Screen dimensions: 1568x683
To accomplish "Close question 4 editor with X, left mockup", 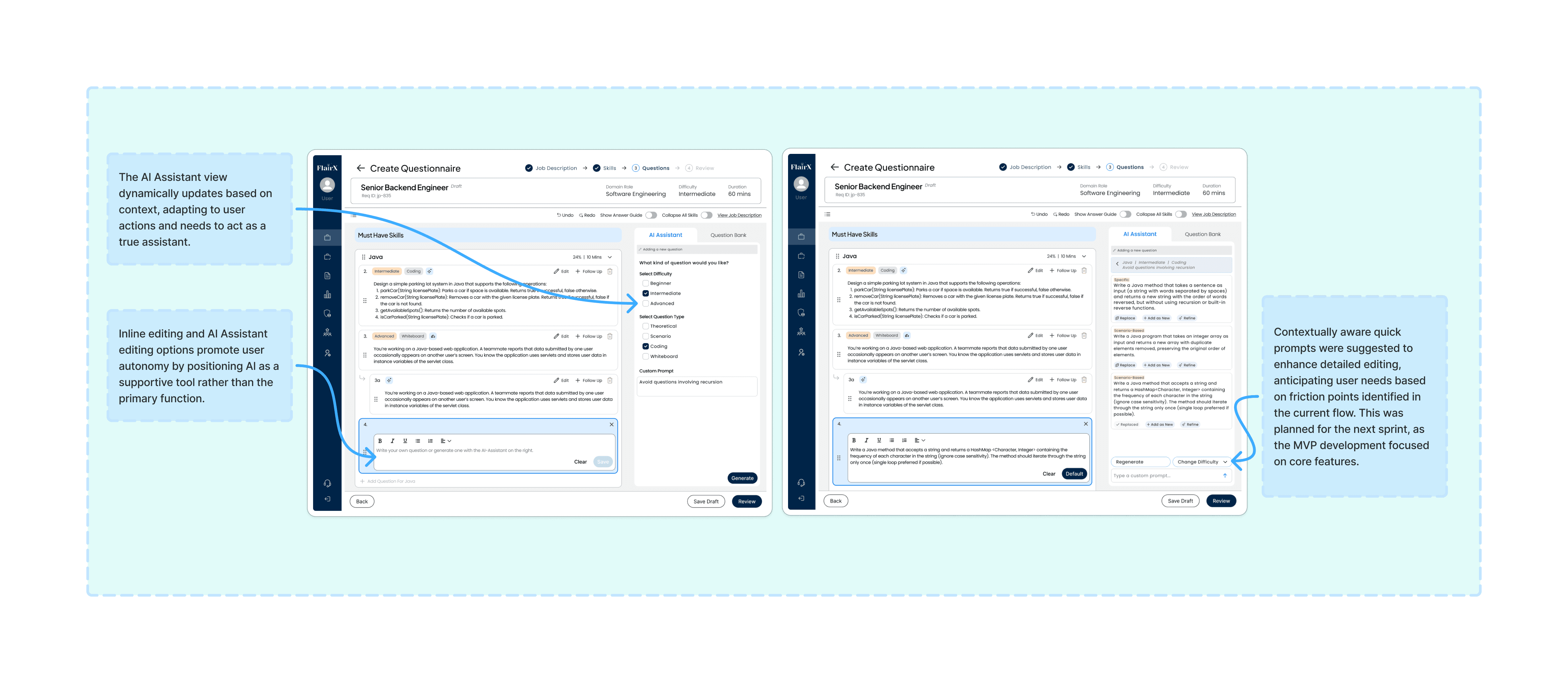I will point(612,424).
